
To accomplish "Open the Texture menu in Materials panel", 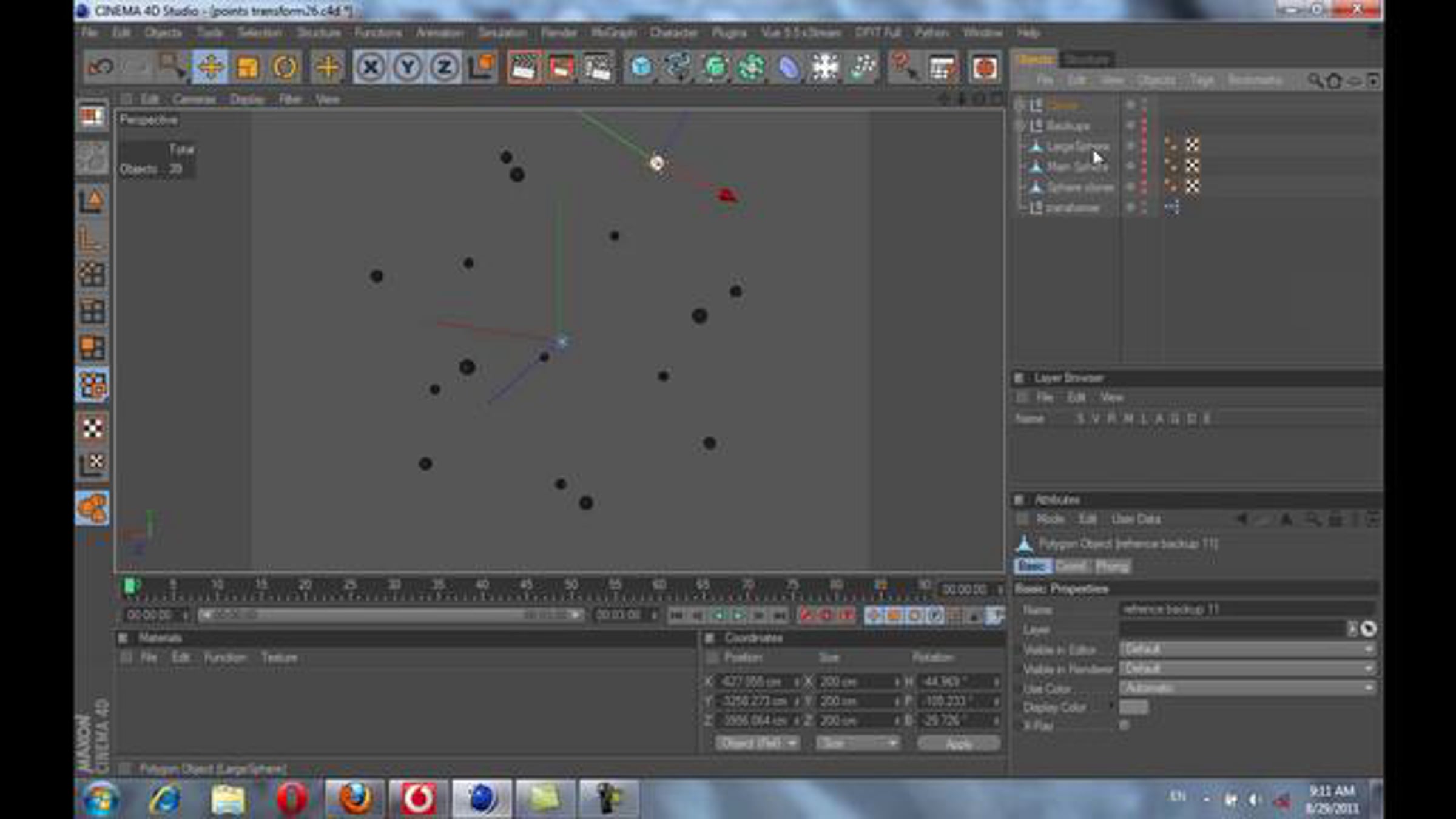I will (x=280, y=658).
